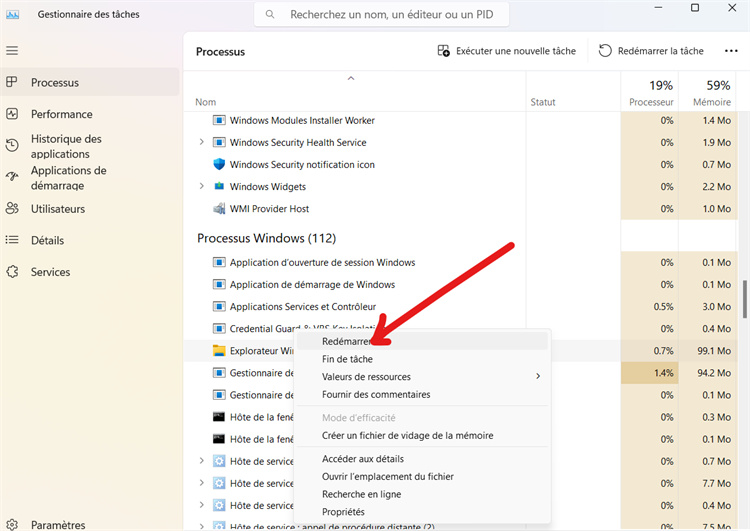Choose Fin de tâche in context menu
The height and width of the screenshot is (531, 750).
coord(347,359)
